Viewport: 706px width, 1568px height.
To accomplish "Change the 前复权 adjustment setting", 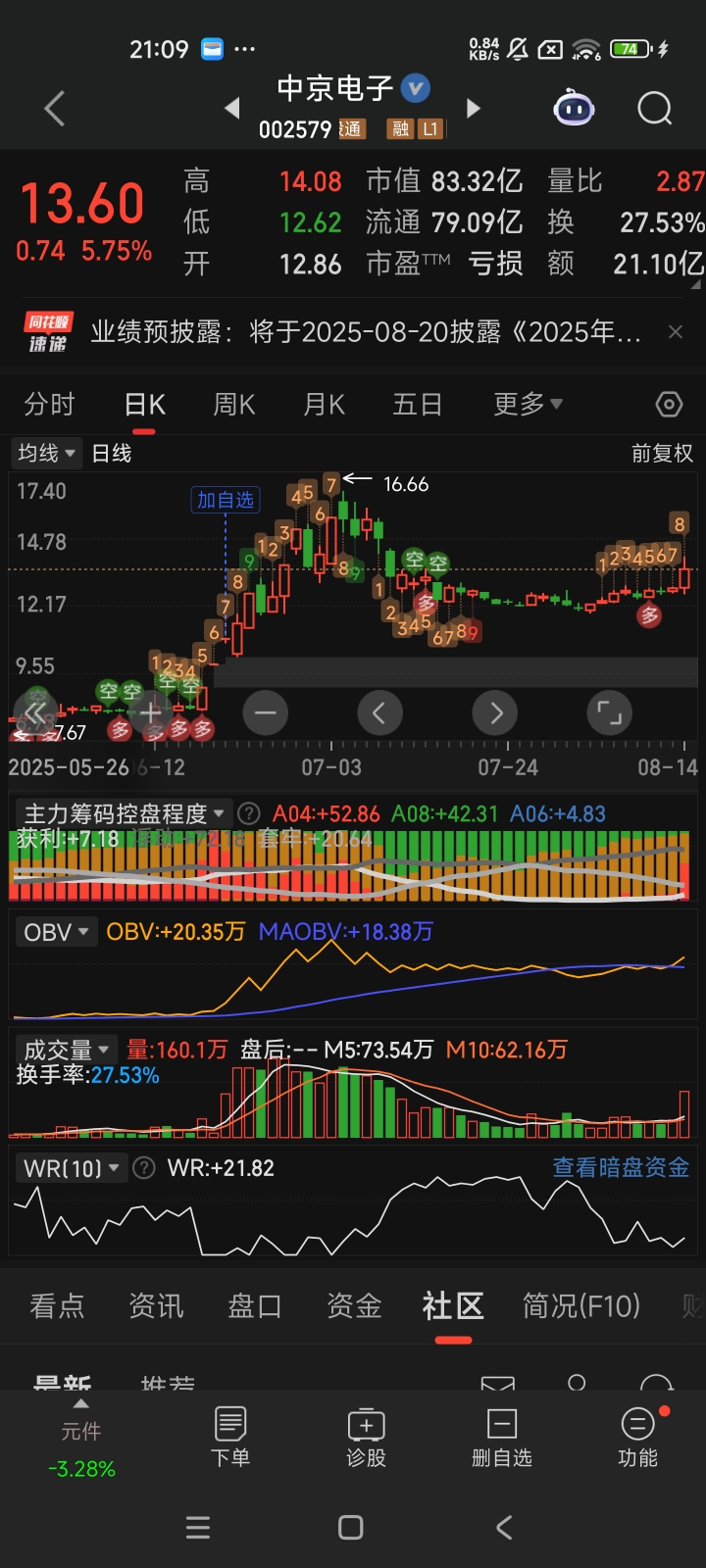I will (662, 453).
